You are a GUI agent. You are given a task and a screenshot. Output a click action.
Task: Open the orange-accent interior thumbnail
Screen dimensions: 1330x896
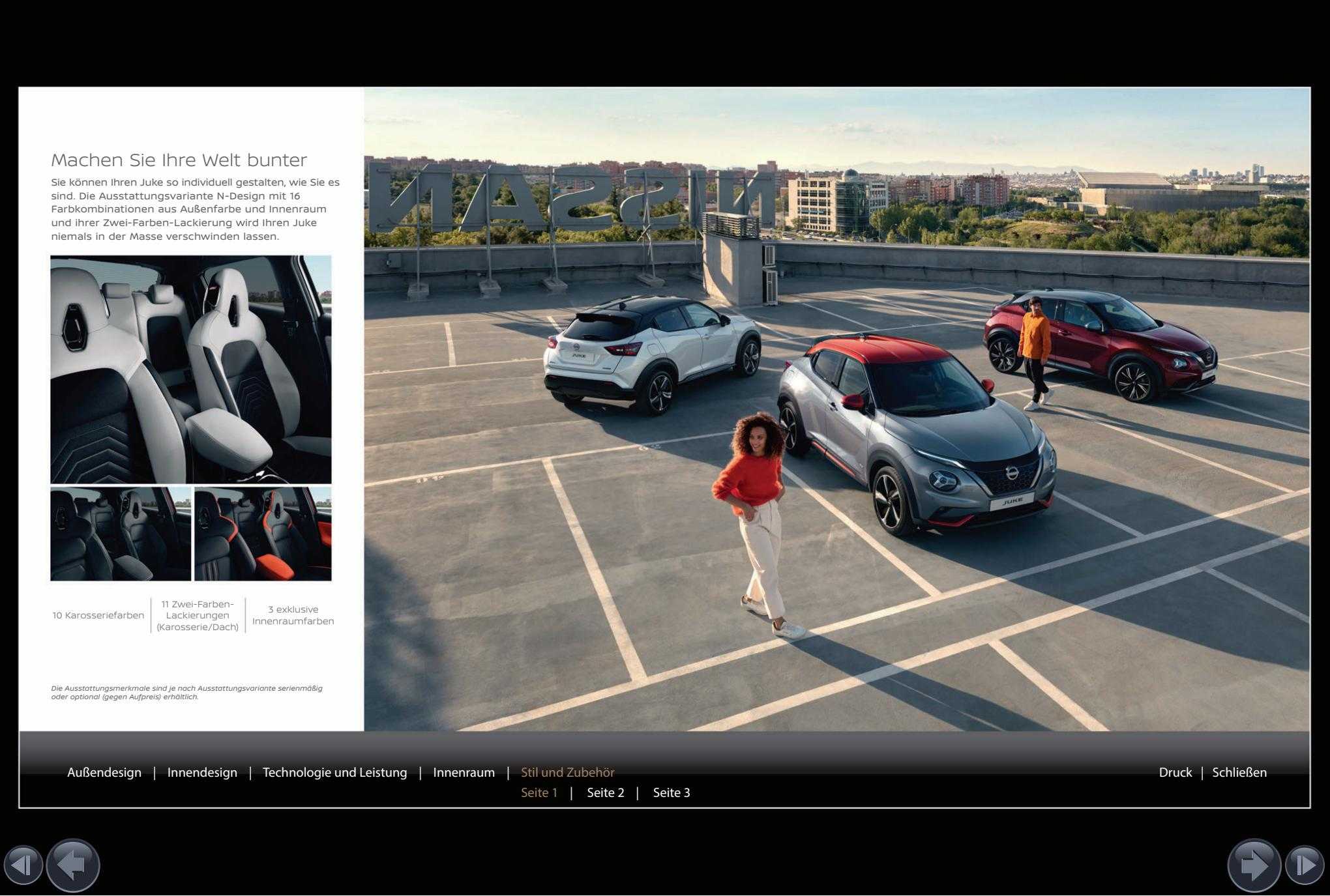(263, 534)
